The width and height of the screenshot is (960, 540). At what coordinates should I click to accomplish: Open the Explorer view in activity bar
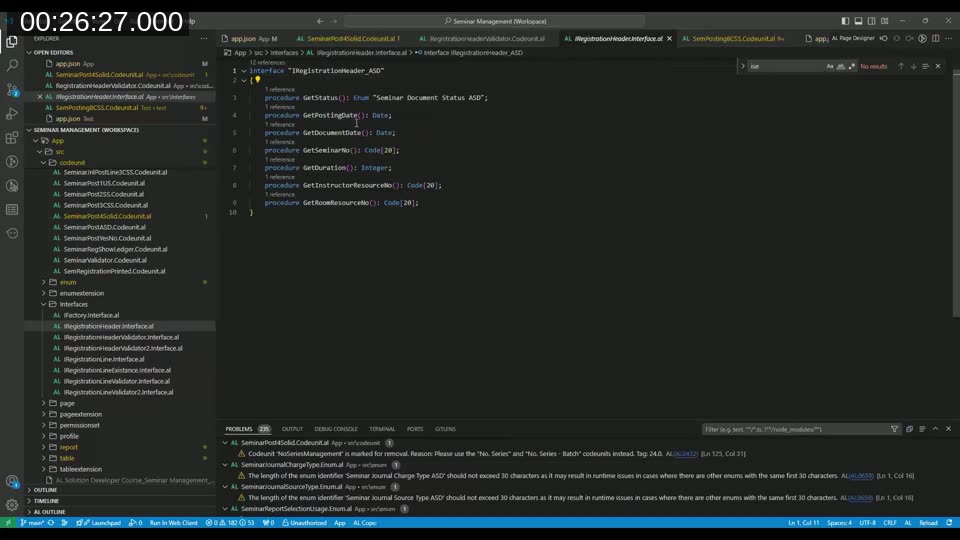point(12,41)
